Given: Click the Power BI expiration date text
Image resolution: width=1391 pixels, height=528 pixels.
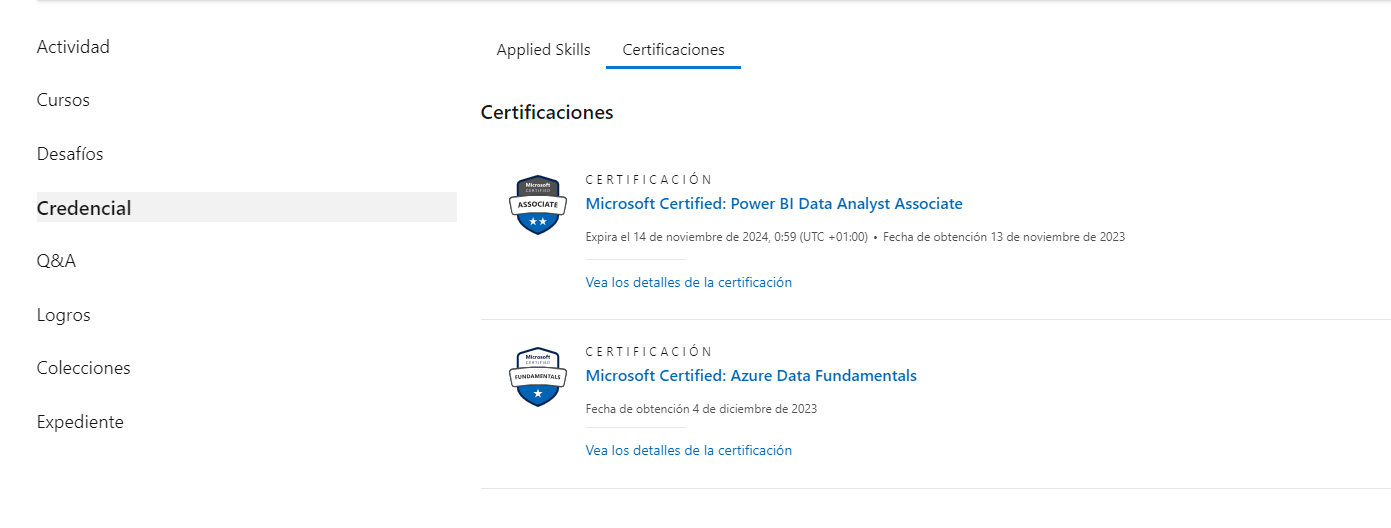Looking at the screenshot, I should [727, 237].
